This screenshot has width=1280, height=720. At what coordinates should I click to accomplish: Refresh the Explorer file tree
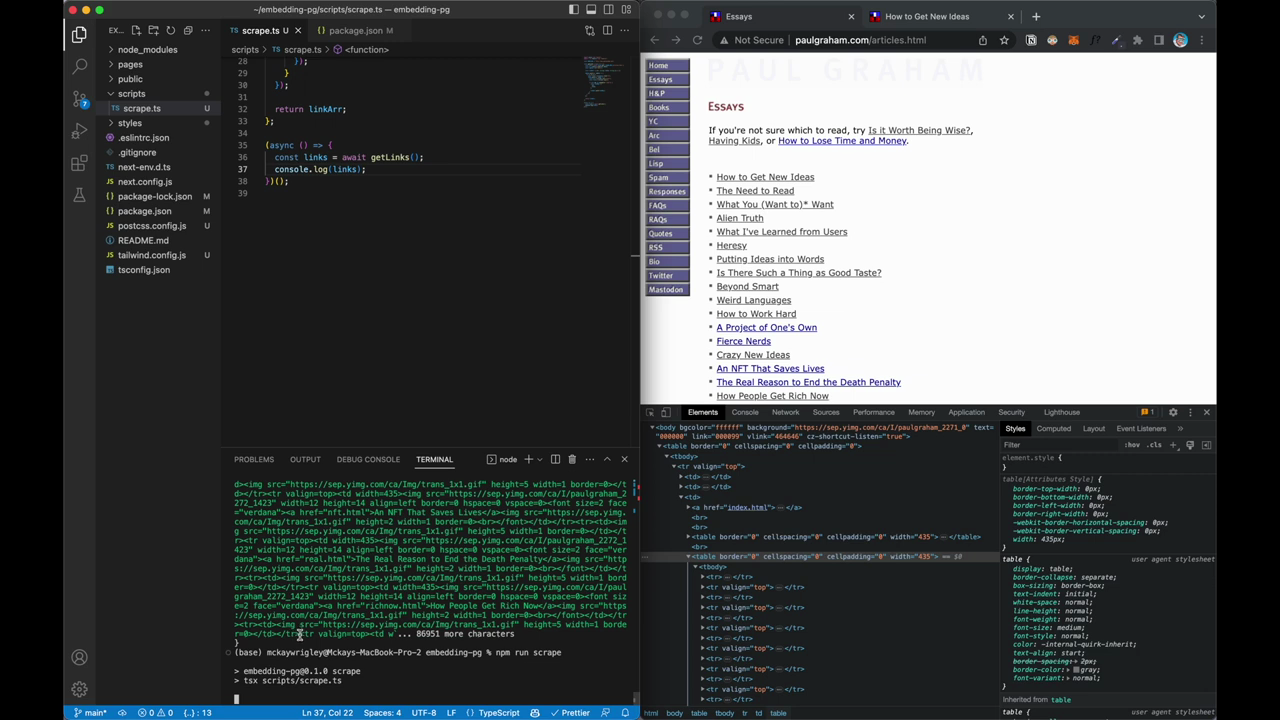171,31
